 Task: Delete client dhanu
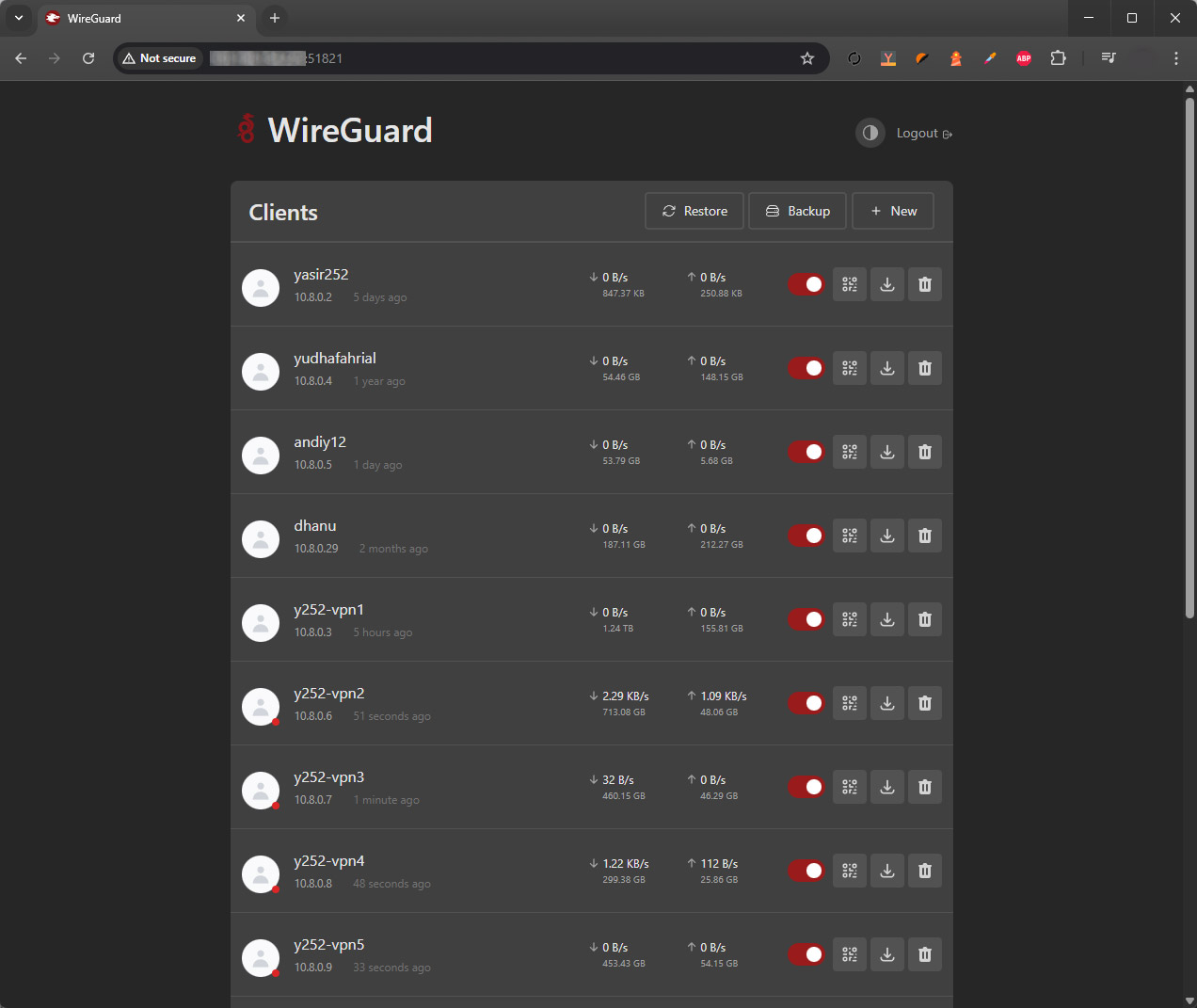(x=925, y=536)
